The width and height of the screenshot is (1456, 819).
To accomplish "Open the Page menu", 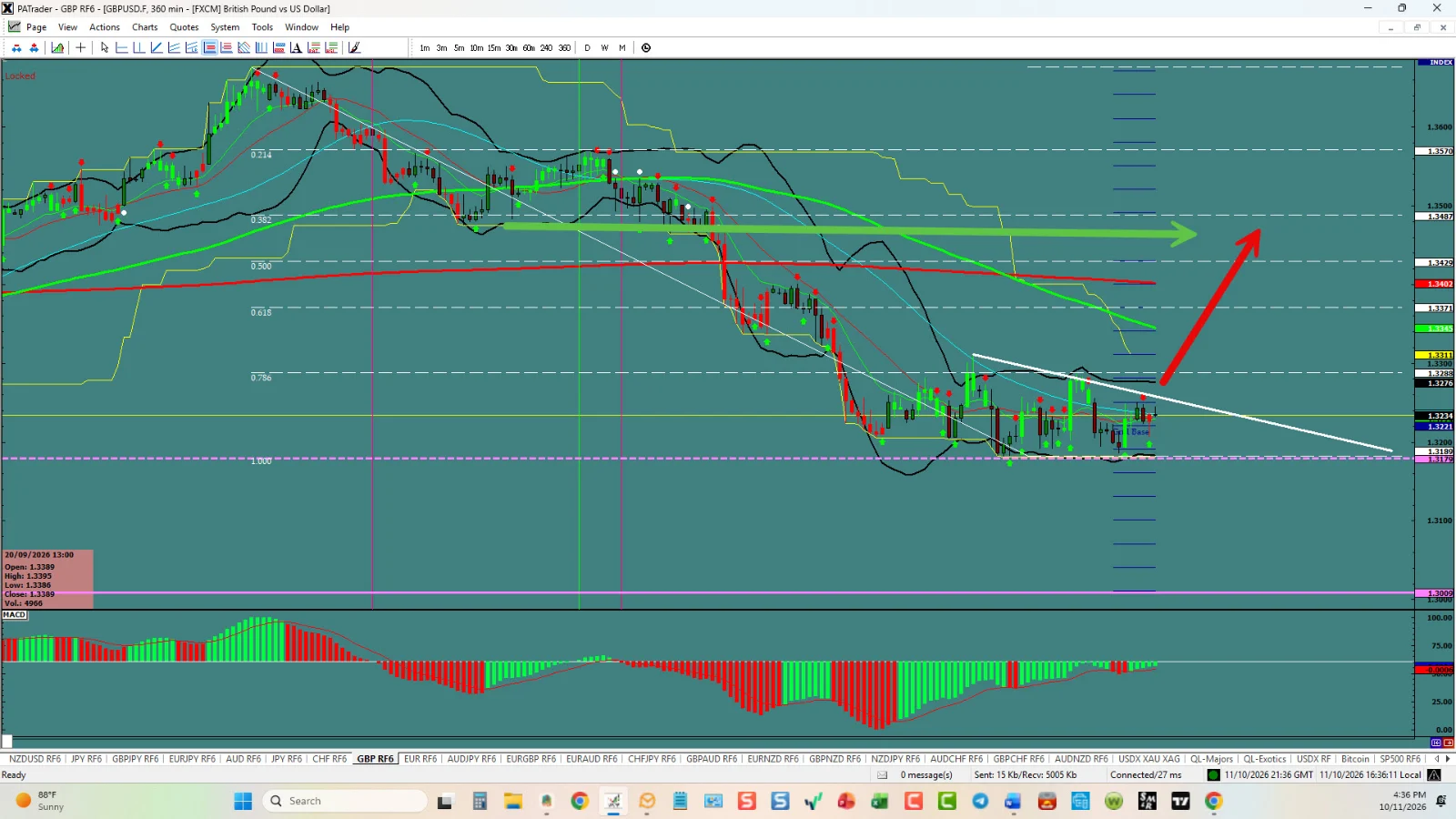I will coord(36,27).
